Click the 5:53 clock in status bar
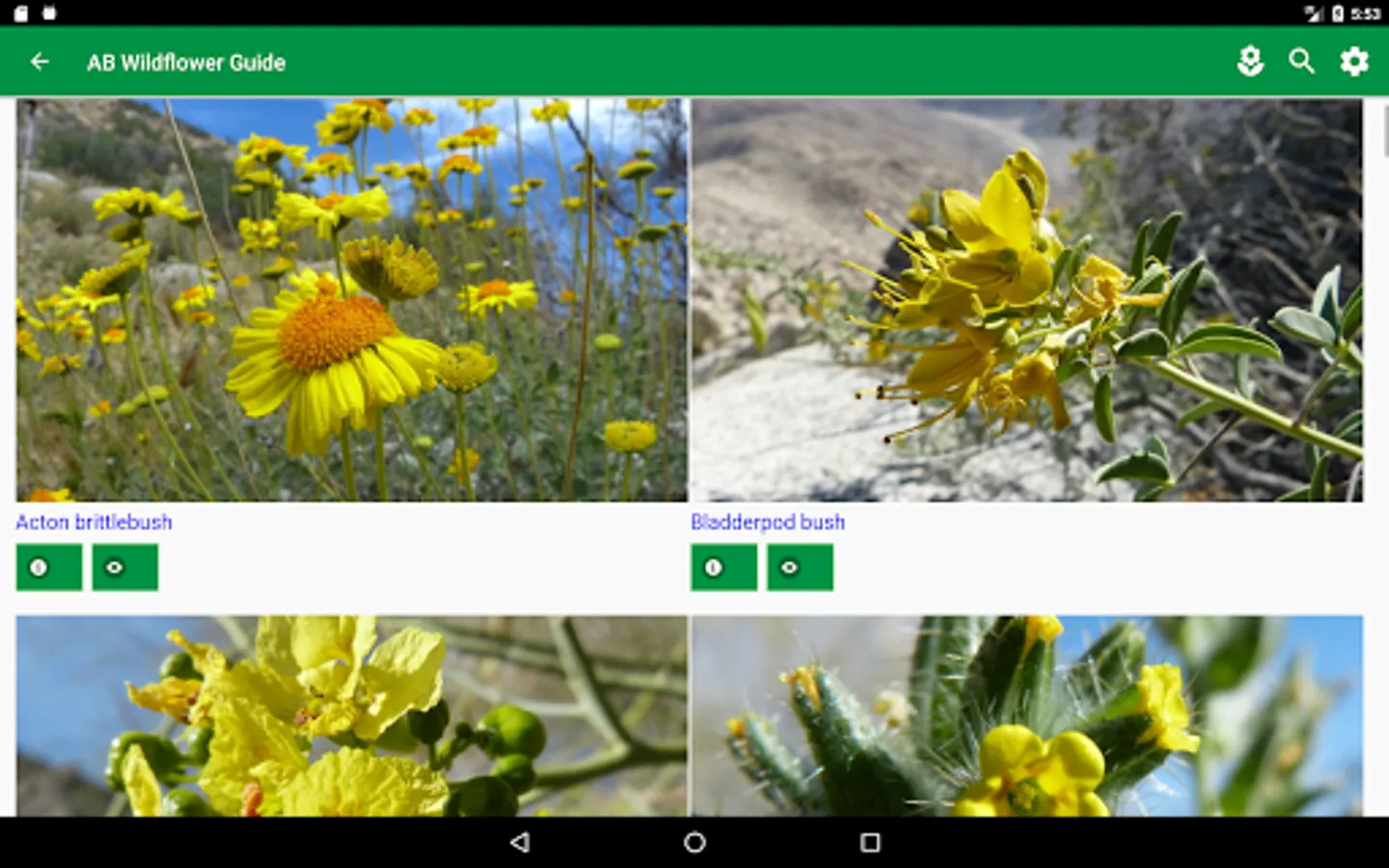Image resolution: width=1389 pixels, height=868 pixels. tap(1365, 14)
